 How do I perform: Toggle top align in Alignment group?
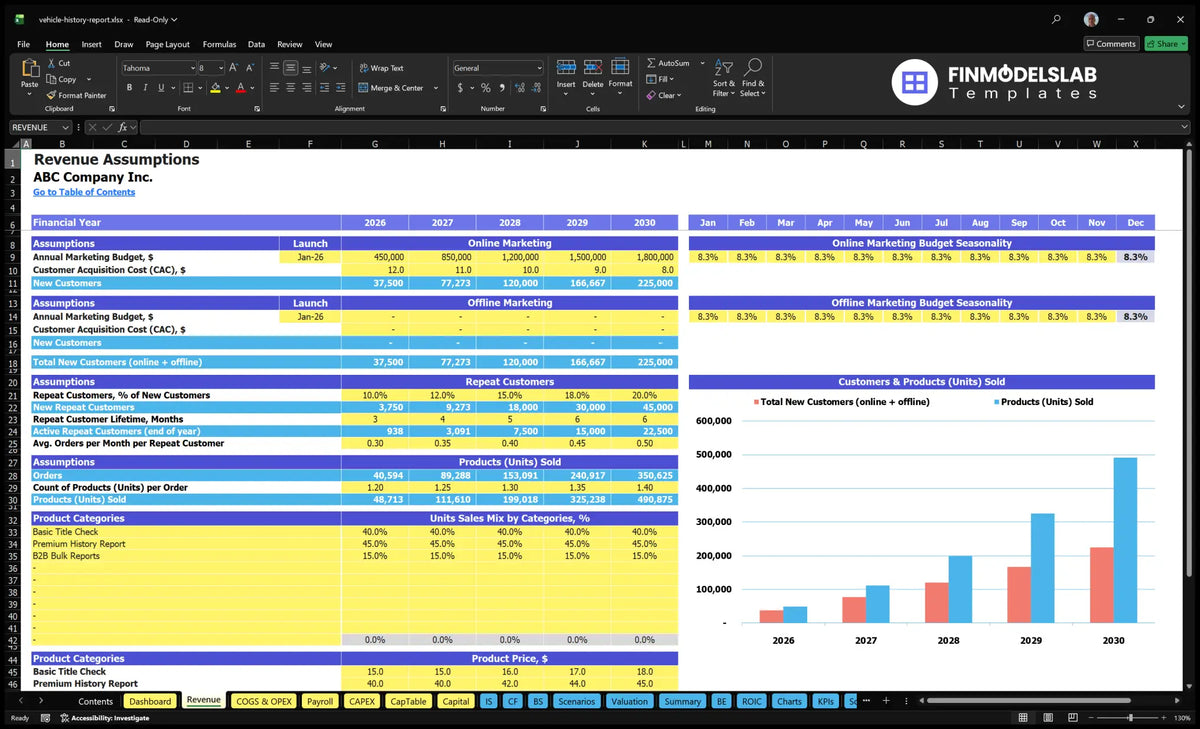click(274, 68)
